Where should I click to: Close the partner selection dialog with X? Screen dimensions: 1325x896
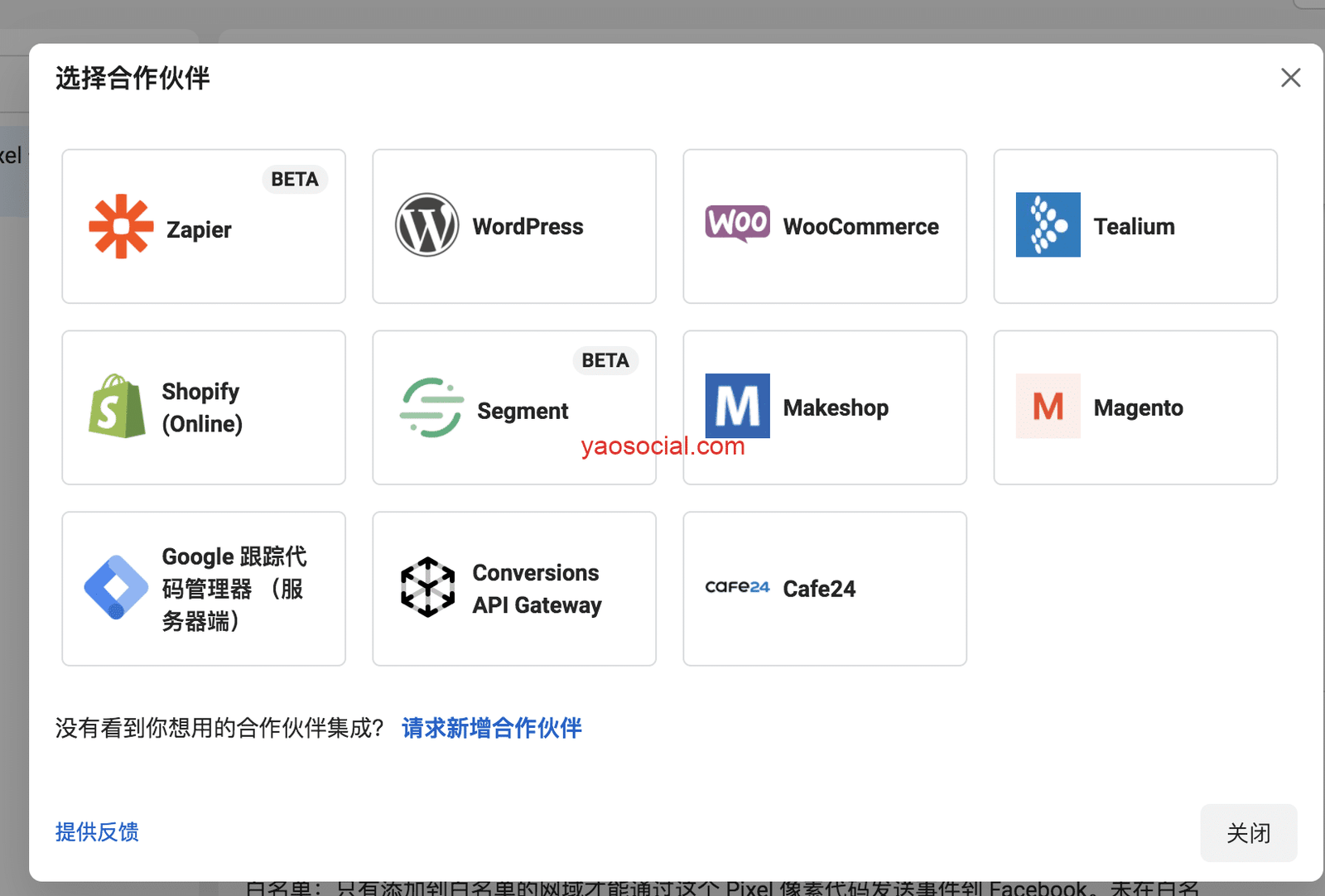pos(1290,78)
